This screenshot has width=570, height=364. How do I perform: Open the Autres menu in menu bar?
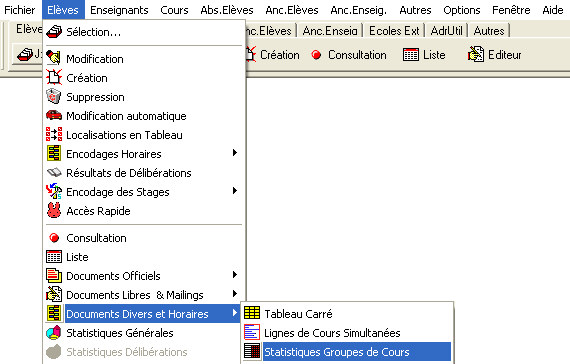[x=415, y=10]
